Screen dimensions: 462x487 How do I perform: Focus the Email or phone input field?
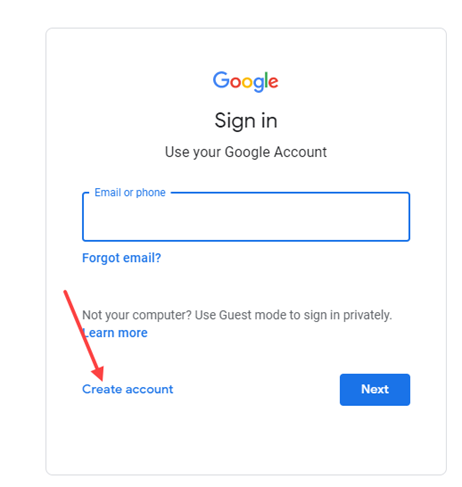click(246, 217)
